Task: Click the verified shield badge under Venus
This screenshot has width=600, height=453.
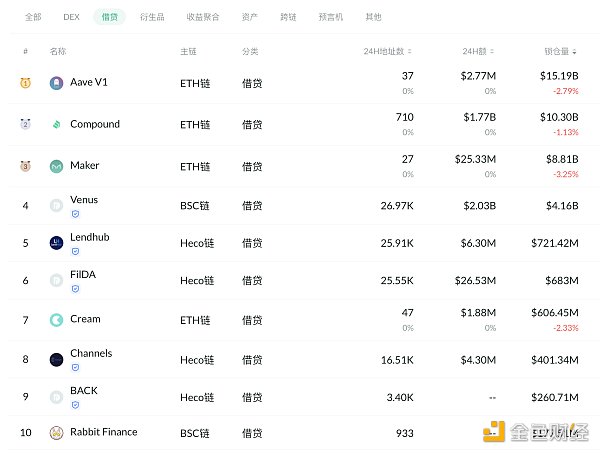Action: point(75,214)
